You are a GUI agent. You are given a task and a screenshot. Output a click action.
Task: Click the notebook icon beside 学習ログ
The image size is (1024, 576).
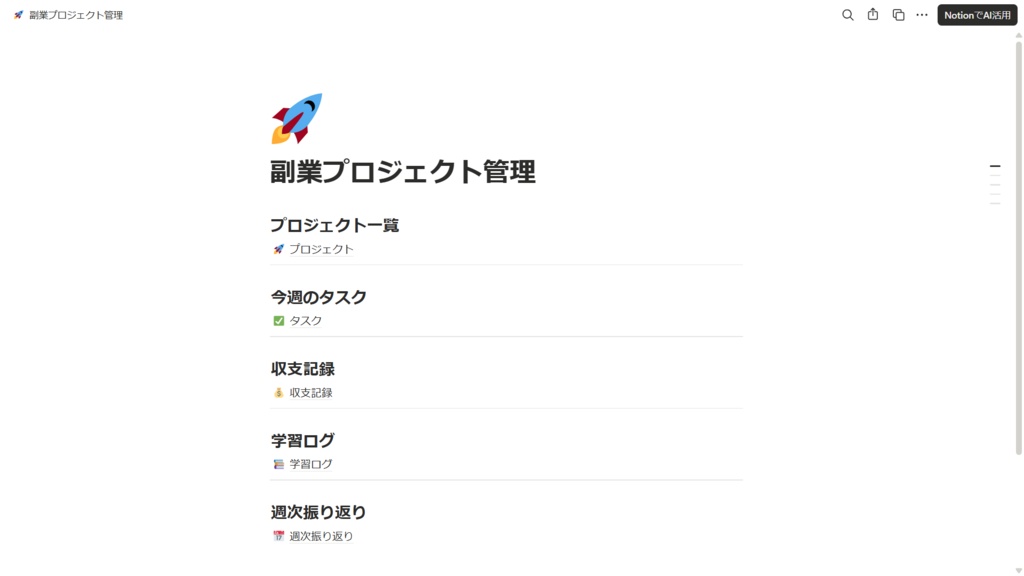[x=277, y=464]
